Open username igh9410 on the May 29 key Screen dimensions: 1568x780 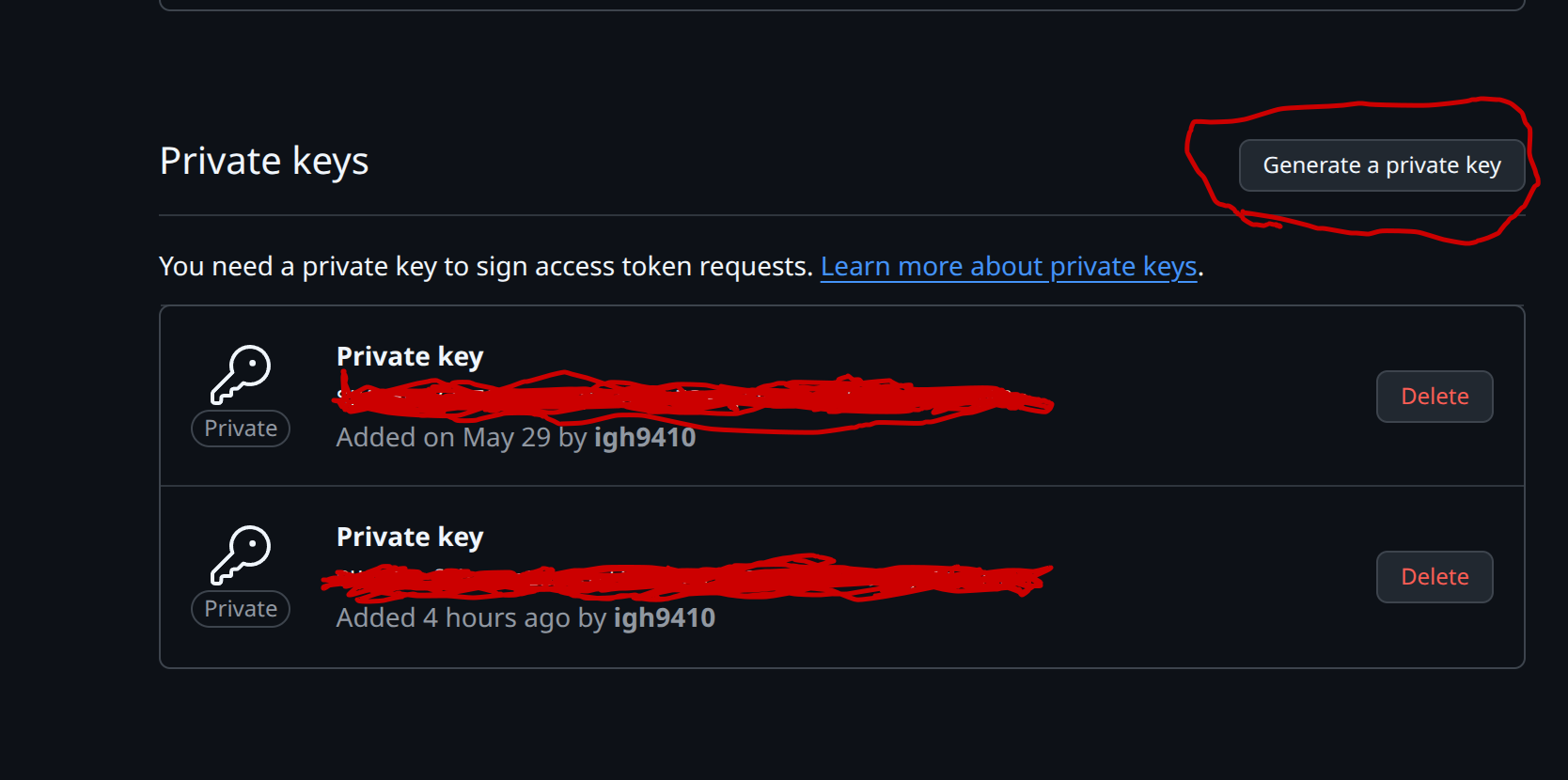click(x=645, y=438)
